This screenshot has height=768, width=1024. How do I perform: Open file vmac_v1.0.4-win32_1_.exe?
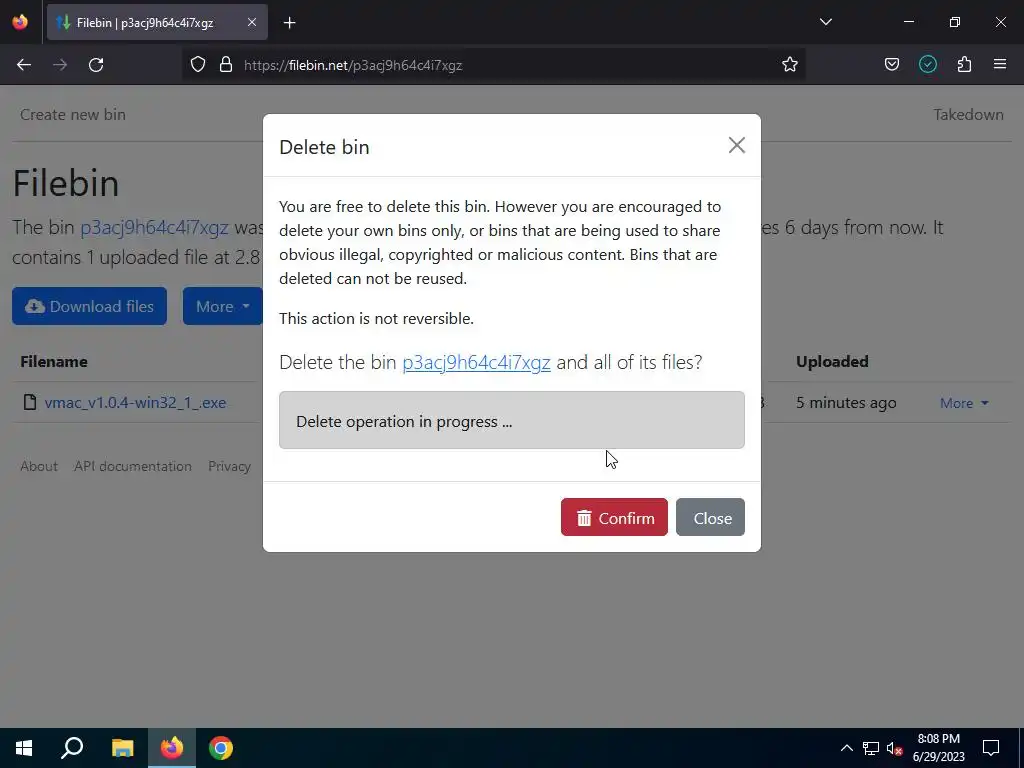(x=135, y=402)
